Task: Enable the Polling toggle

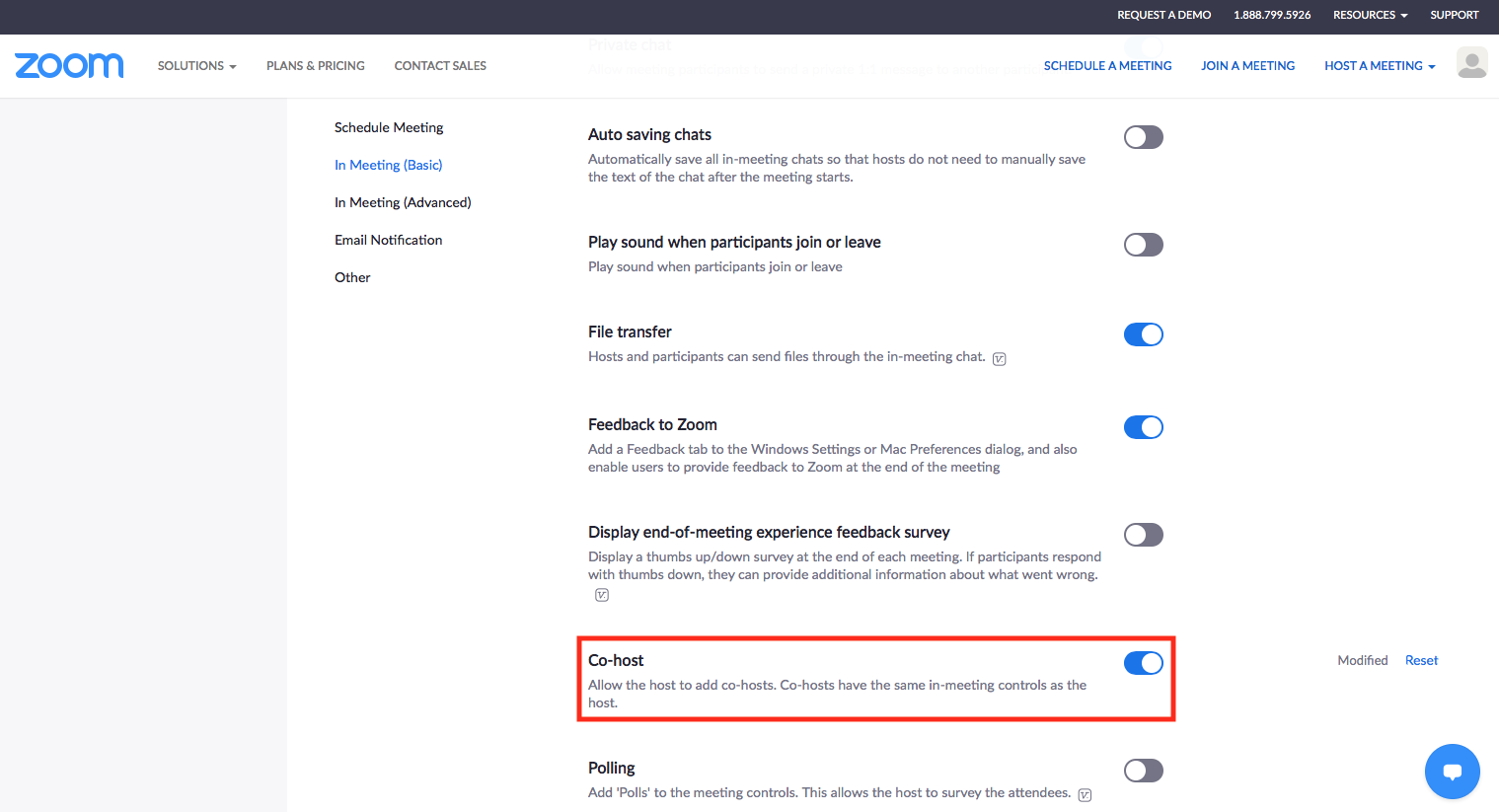Action: pos(1143,771)
